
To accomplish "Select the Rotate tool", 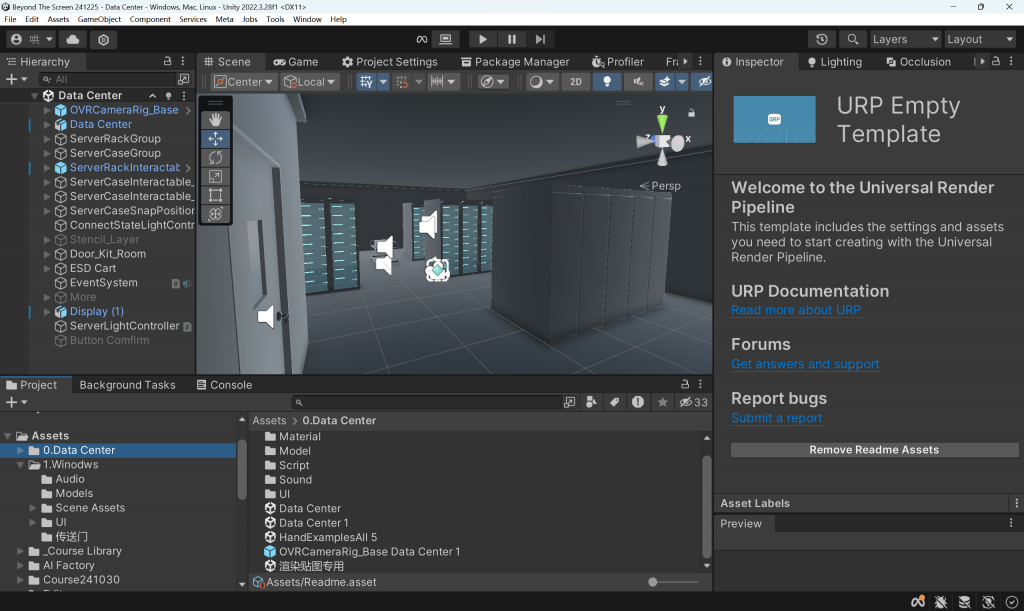I will point(216,157).
